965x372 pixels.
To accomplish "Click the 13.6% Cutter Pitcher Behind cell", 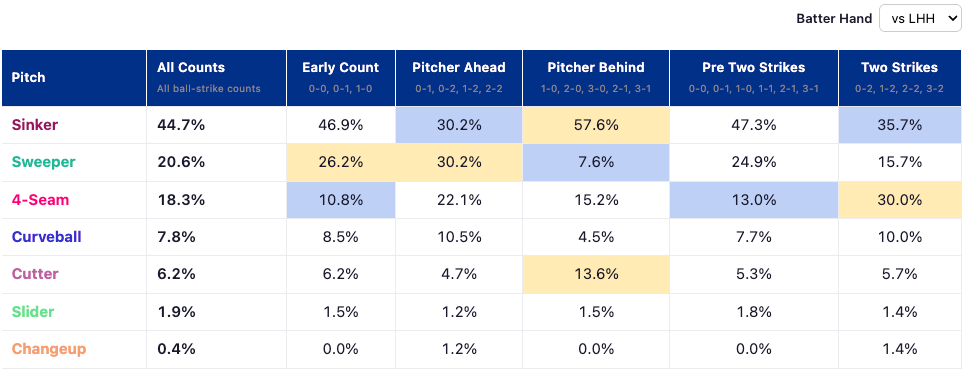I will pos(596,275).
